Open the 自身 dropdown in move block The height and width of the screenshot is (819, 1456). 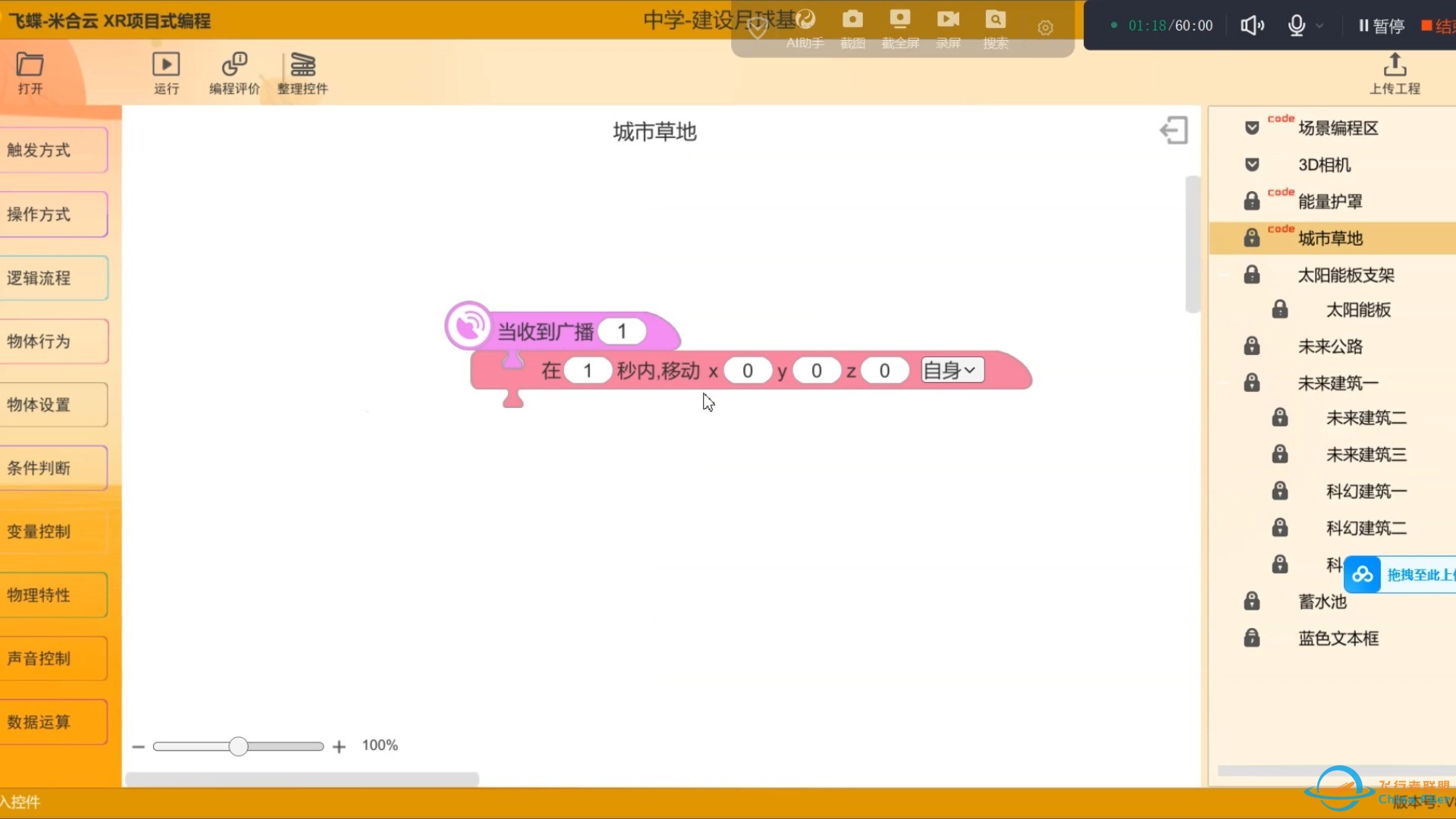[x=952, y=370]
